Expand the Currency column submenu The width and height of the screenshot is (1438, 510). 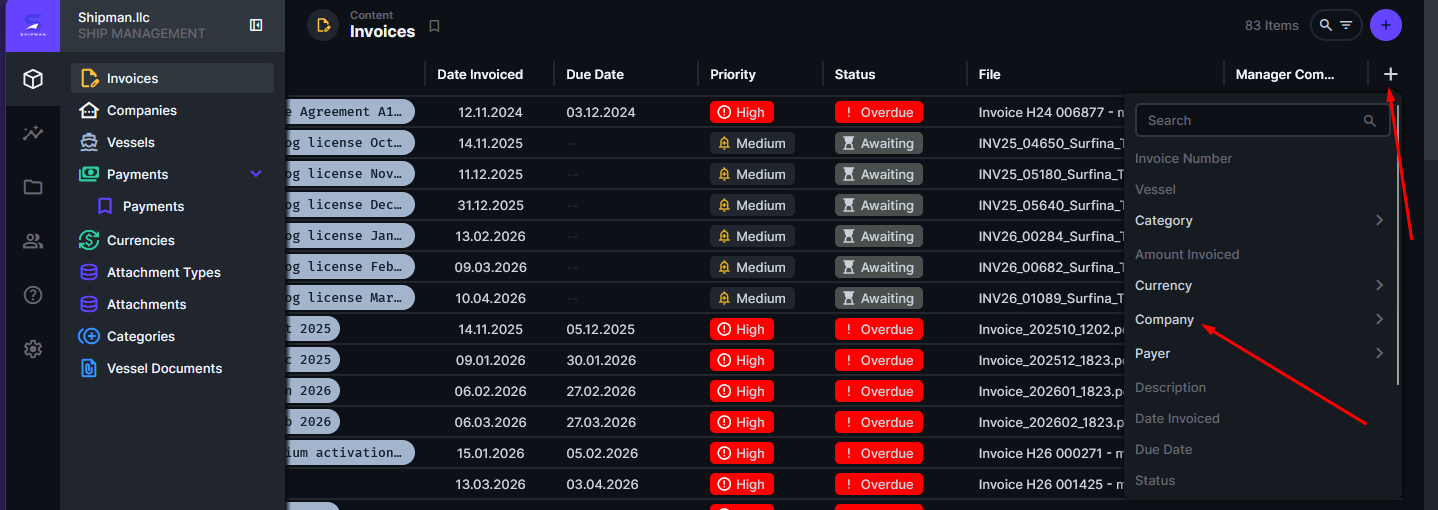coord(1379,285)
